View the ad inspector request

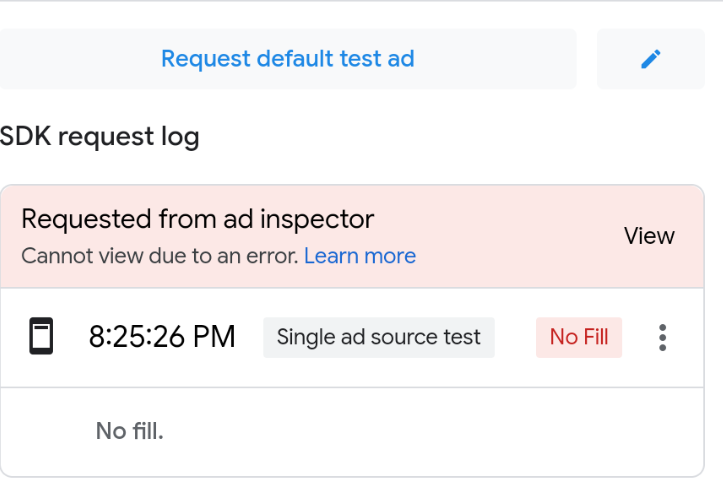click(649, 236)
